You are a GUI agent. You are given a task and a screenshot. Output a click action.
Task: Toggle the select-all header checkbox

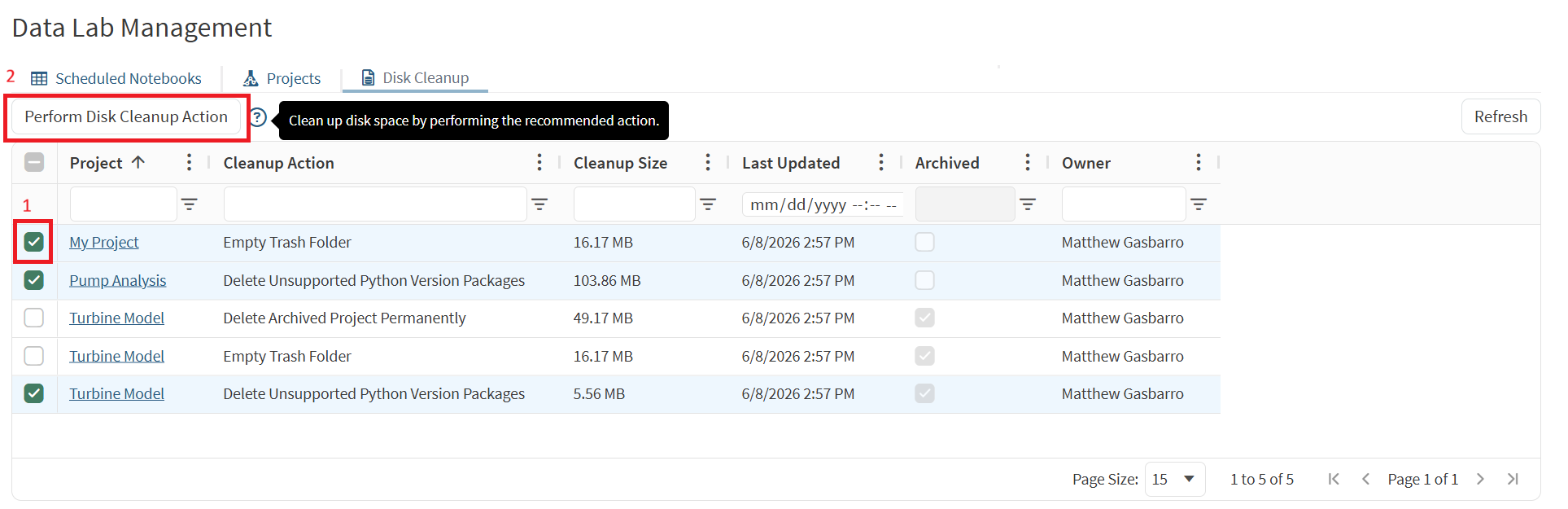(34, 162)
